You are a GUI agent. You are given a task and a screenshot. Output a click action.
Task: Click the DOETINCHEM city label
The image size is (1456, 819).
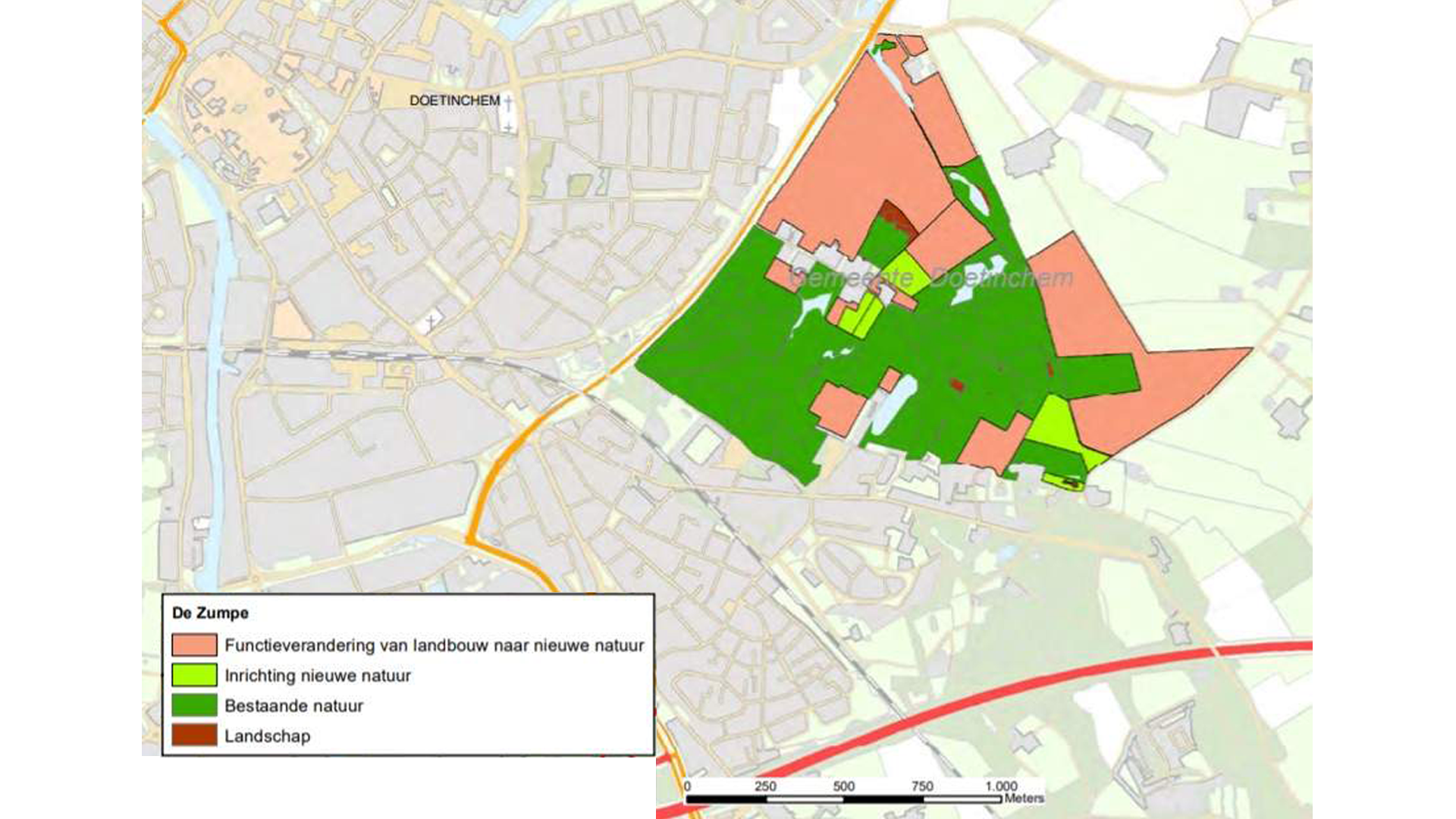(454, 100)
